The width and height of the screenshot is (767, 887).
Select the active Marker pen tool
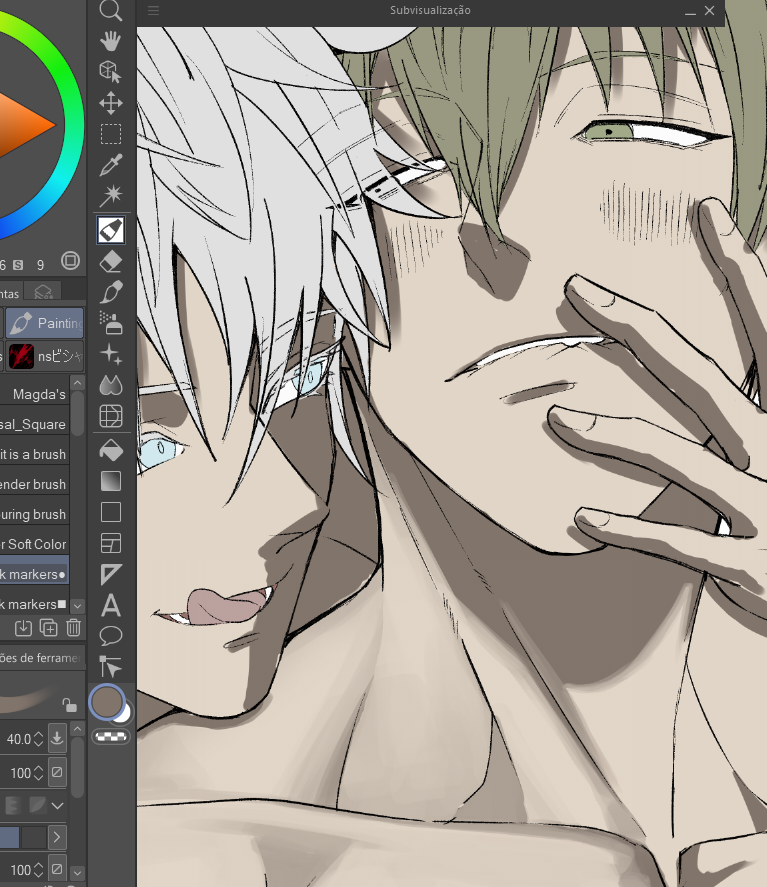tap(111, 230)
